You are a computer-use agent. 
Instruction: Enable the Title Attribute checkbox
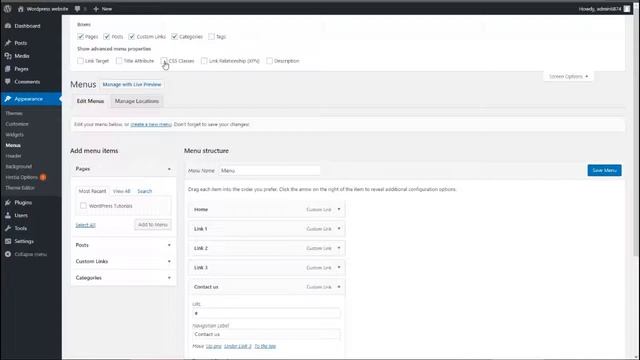[x=119, y=61]
